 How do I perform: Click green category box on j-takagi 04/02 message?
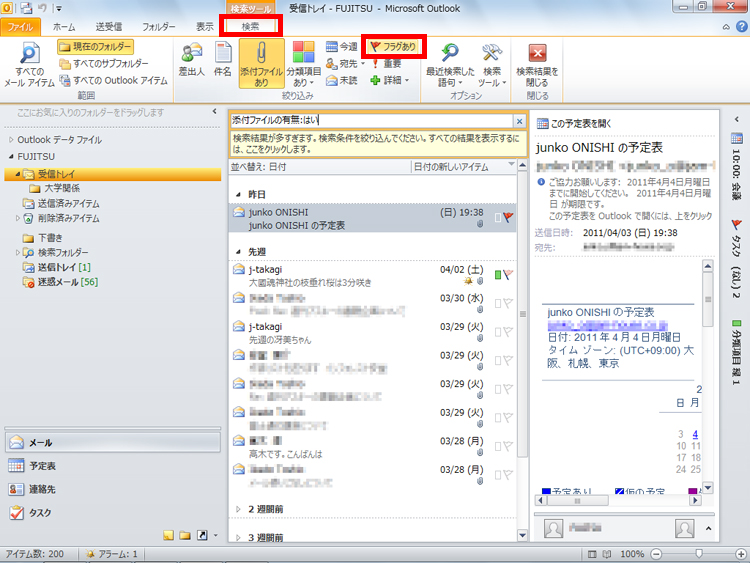498,275
